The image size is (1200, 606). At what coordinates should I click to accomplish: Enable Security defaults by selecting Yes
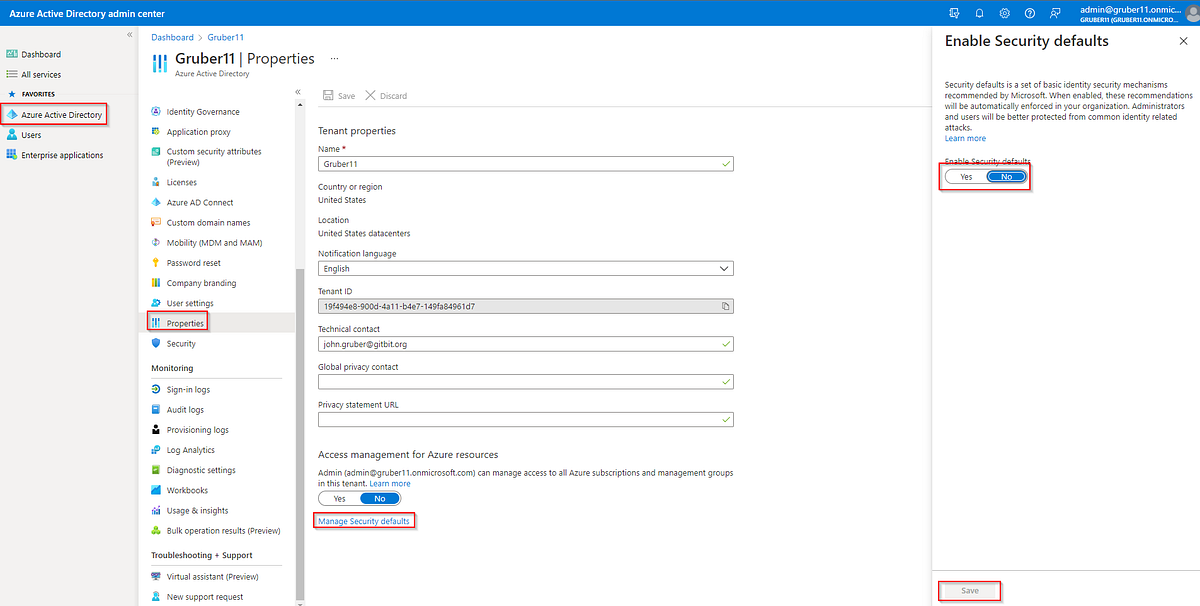pos(964,176)
